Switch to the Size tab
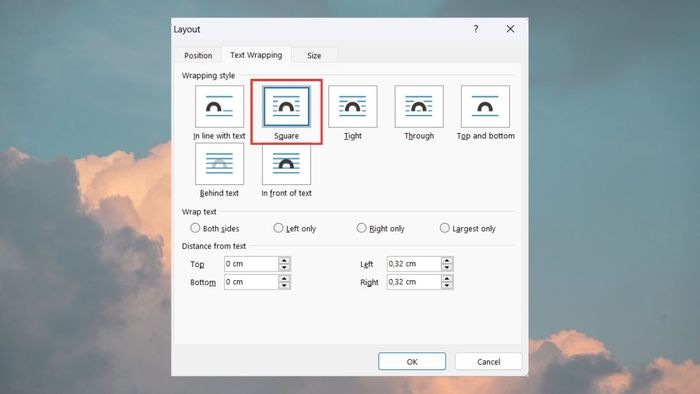The width and height of the screenshot is (700, 394). coord(314,55)
